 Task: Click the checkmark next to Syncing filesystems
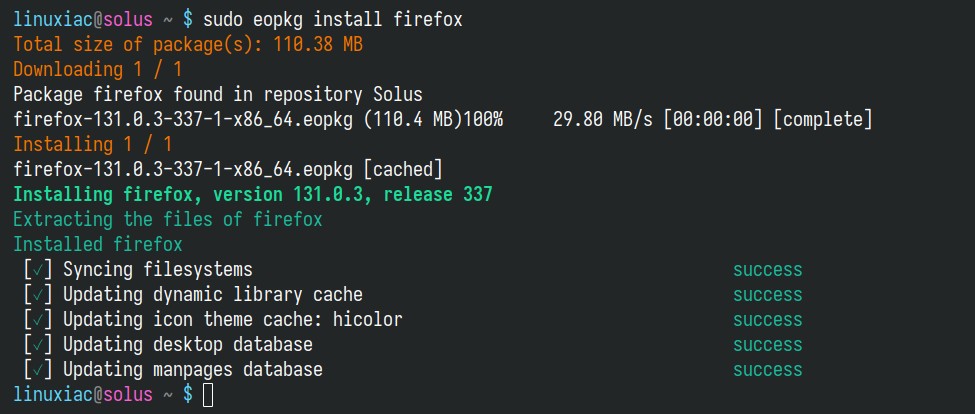point(39,270)
